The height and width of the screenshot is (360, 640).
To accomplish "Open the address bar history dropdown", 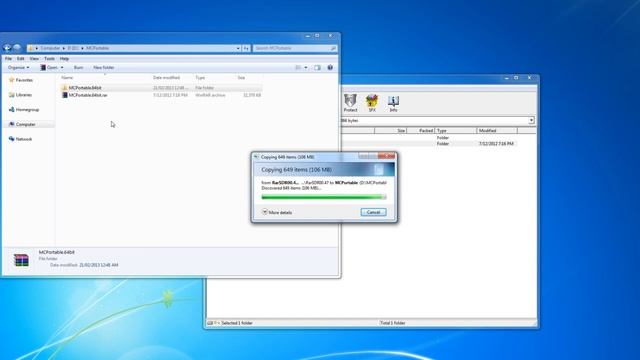I will point(238,48).
